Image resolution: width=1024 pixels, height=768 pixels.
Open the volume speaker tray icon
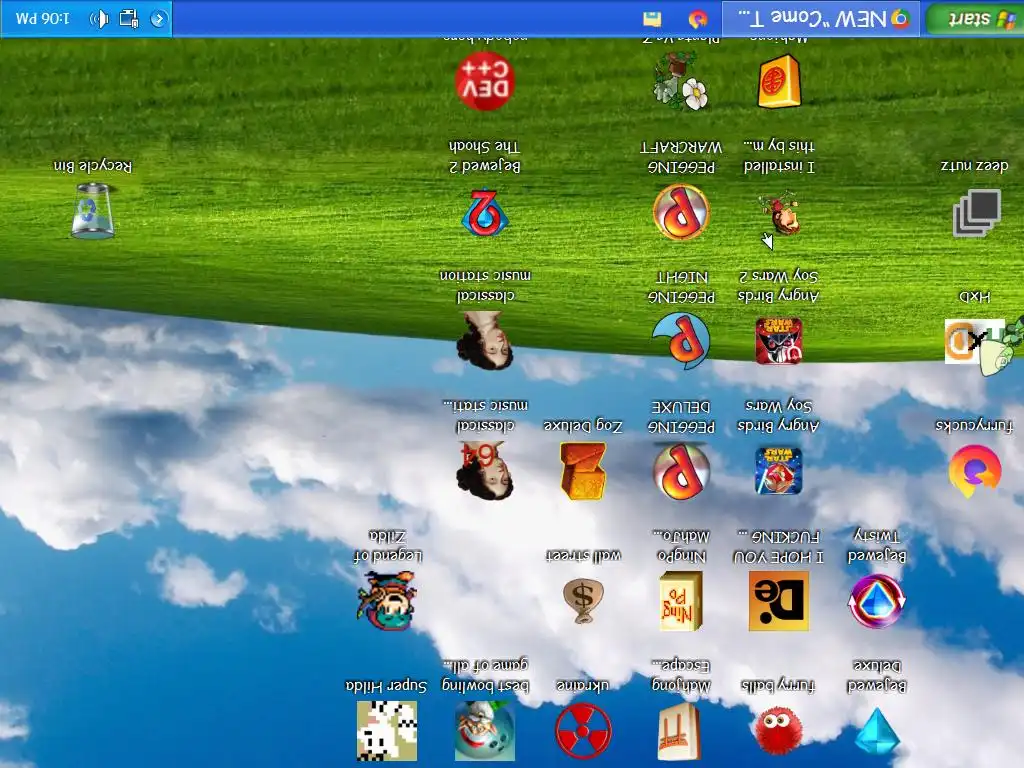[99, 18]
